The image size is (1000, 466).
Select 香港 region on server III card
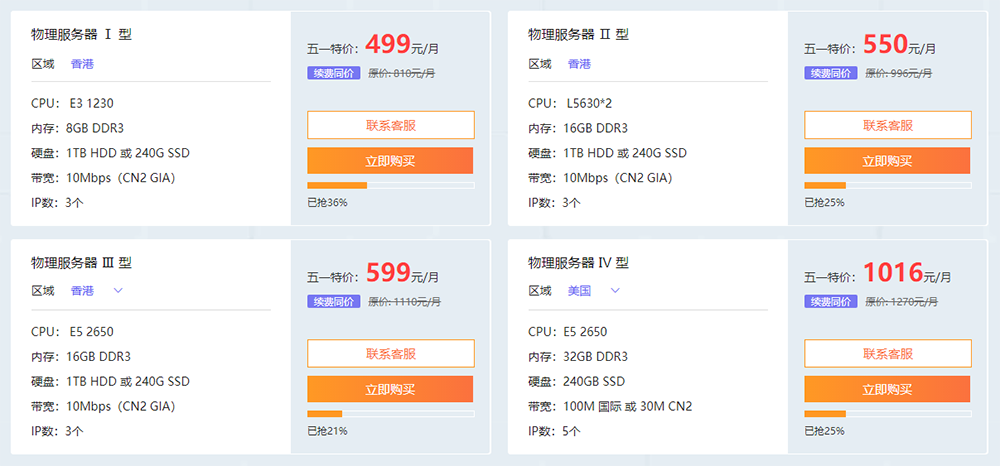82,291
